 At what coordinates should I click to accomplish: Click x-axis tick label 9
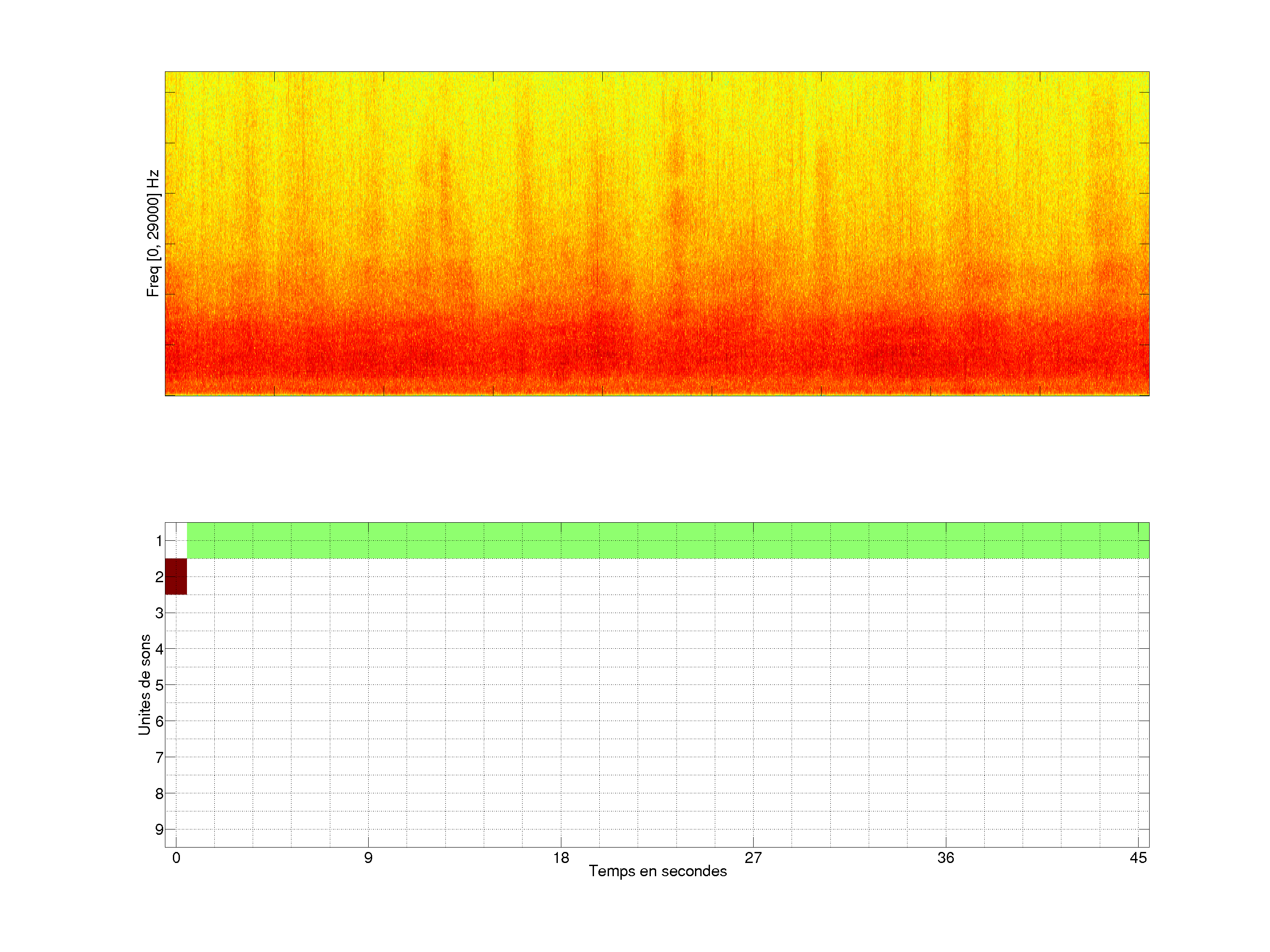[368, 858]
